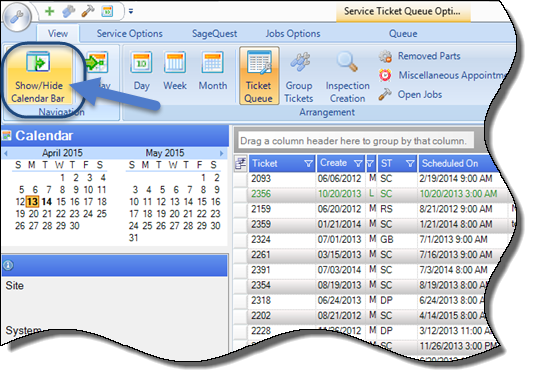Viewport: 533px width, 378px height.
Task: Toggle Show/Hide Calendar Bar
Action: coord(38,76)
